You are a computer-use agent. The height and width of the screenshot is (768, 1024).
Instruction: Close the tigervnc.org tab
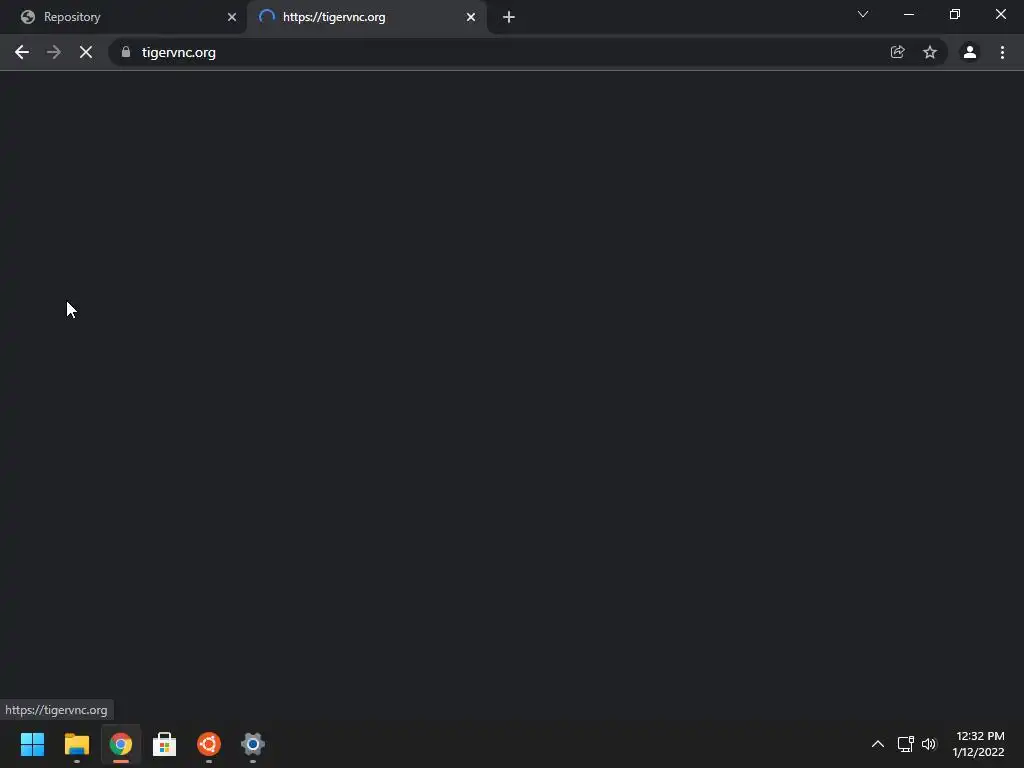[471, 17]
